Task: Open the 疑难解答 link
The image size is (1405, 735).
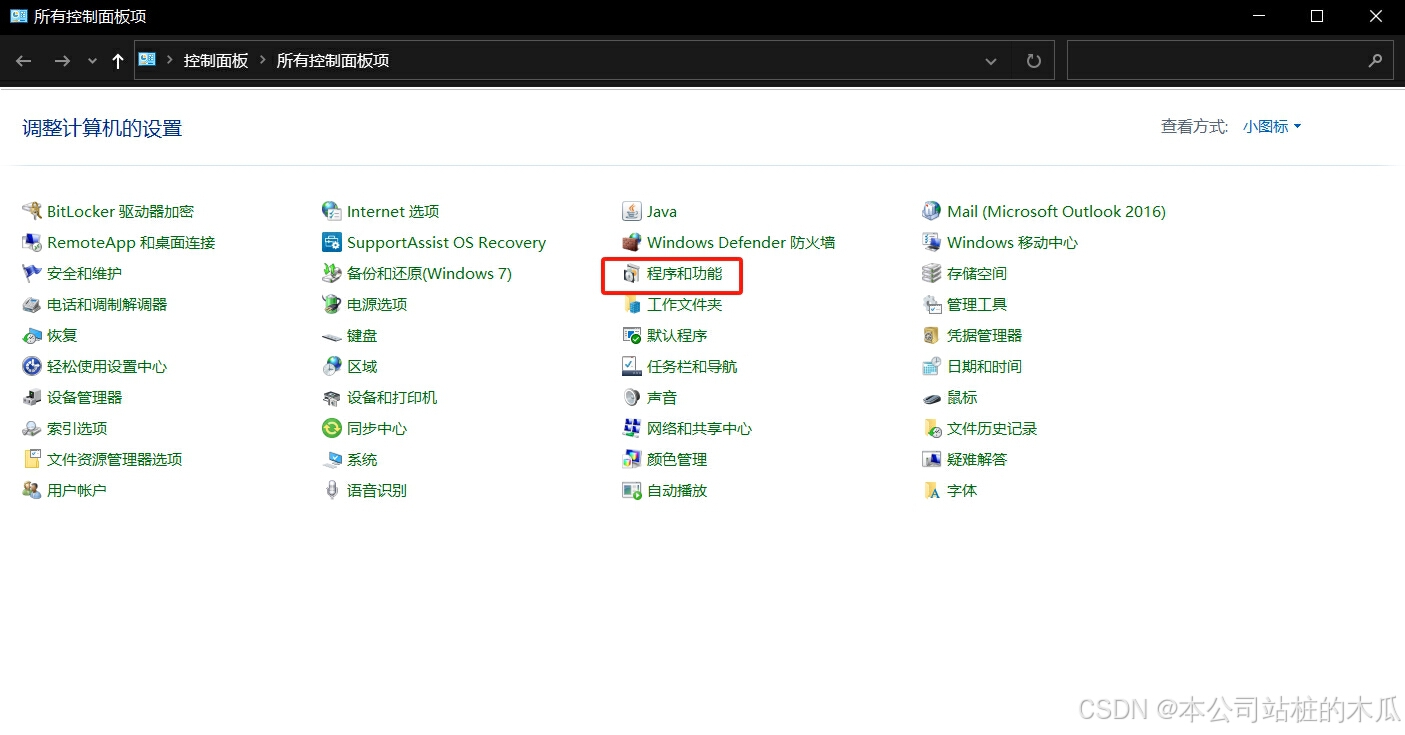Action: click(x=977, y=459)
